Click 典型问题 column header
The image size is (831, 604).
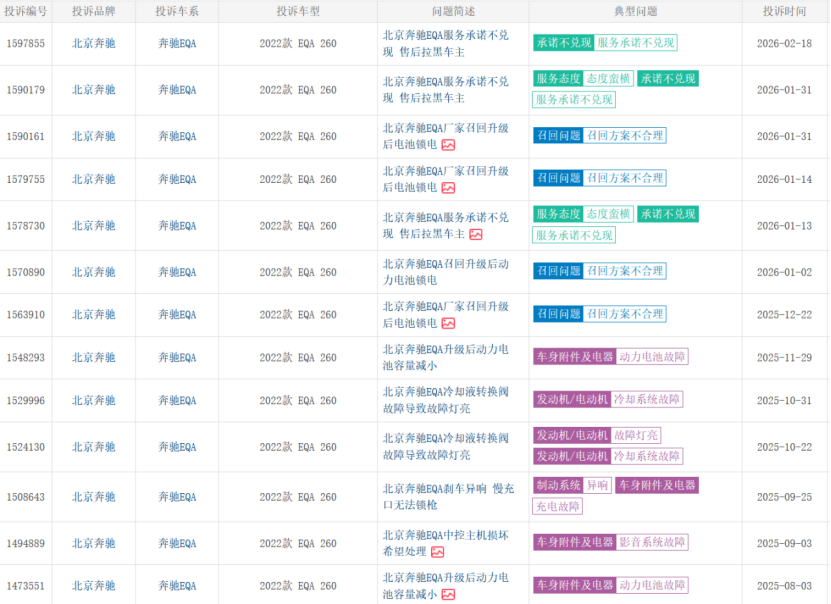(635, 11)
